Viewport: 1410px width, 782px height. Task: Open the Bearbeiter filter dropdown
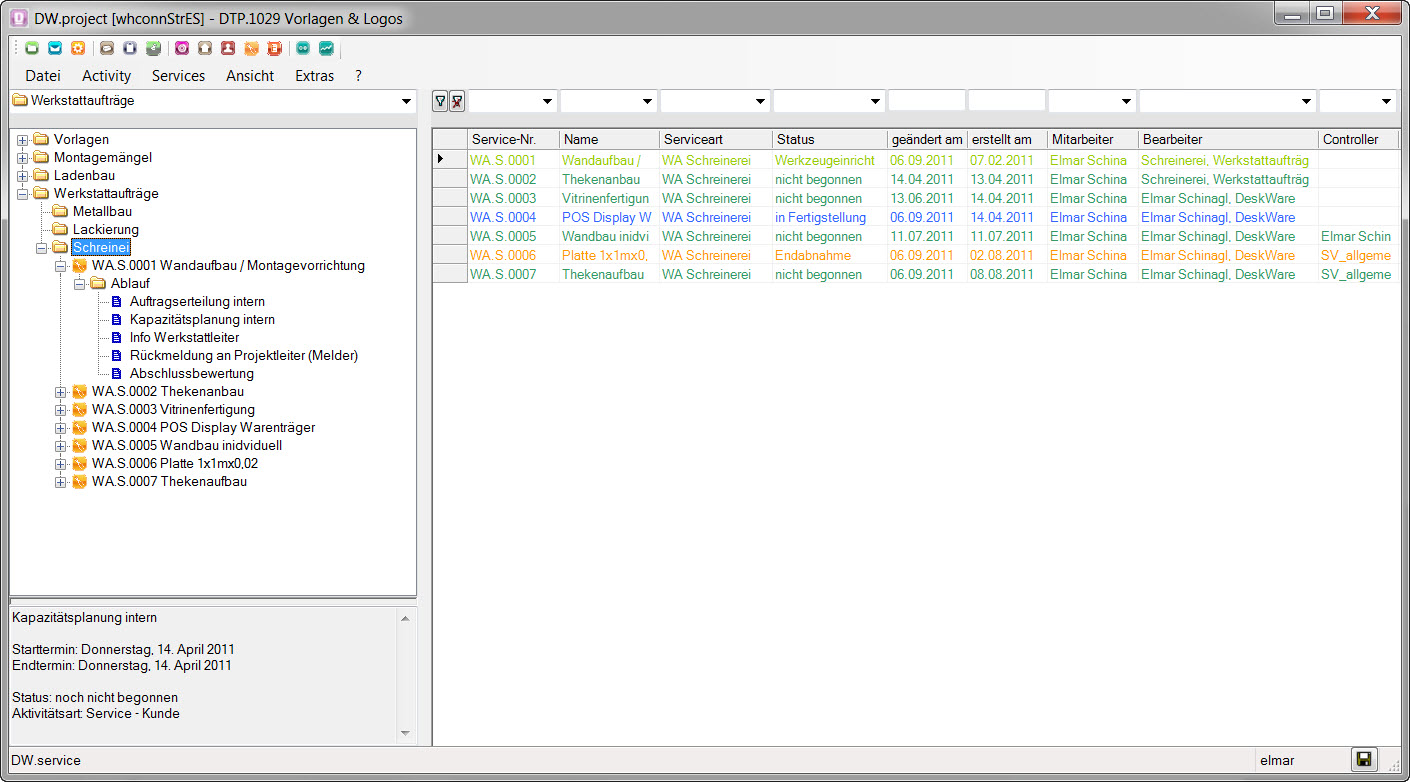1306,102
